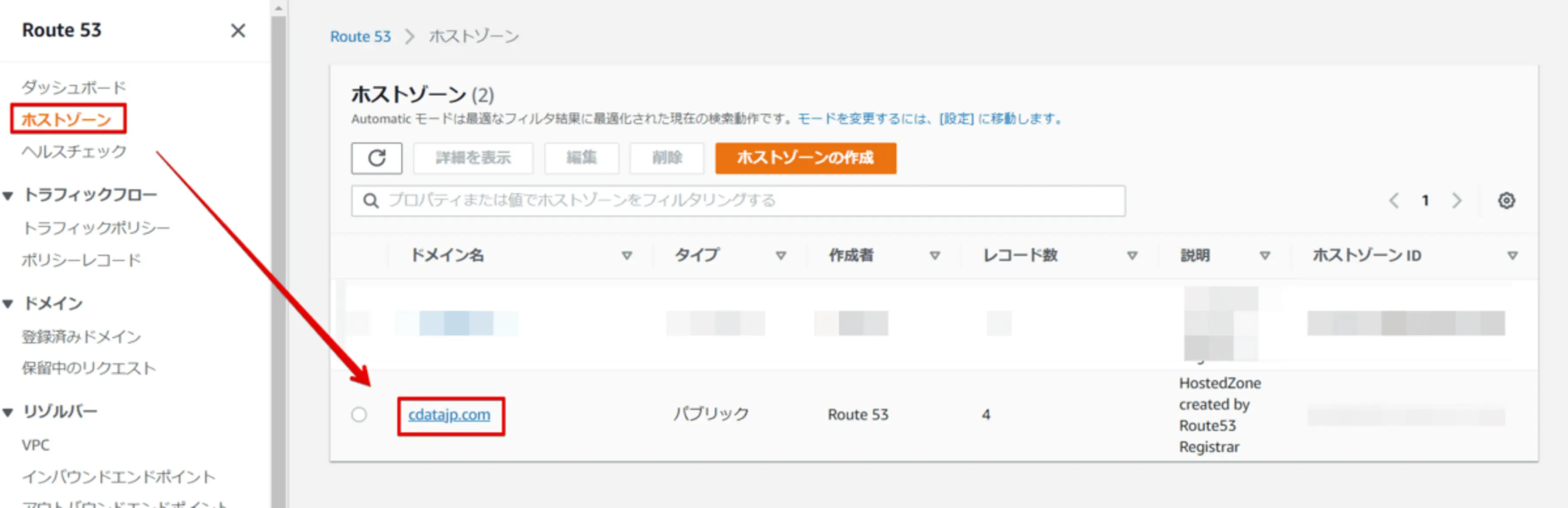Screen dimensions: 1568x508
Task: Sort by タイプ column arrow
Action: click(781, 256)
